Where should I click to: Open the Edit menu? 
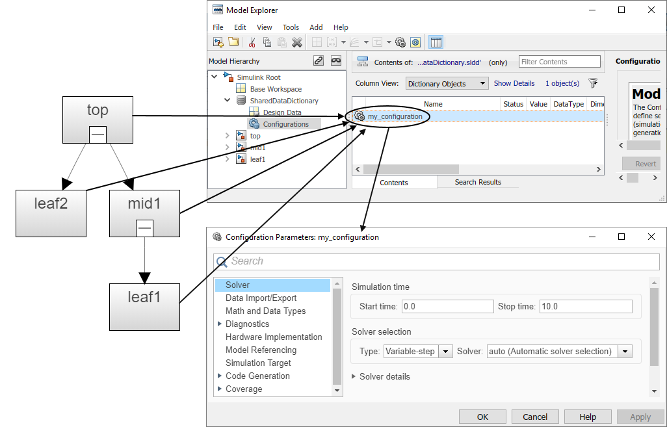tap(240, 27)
